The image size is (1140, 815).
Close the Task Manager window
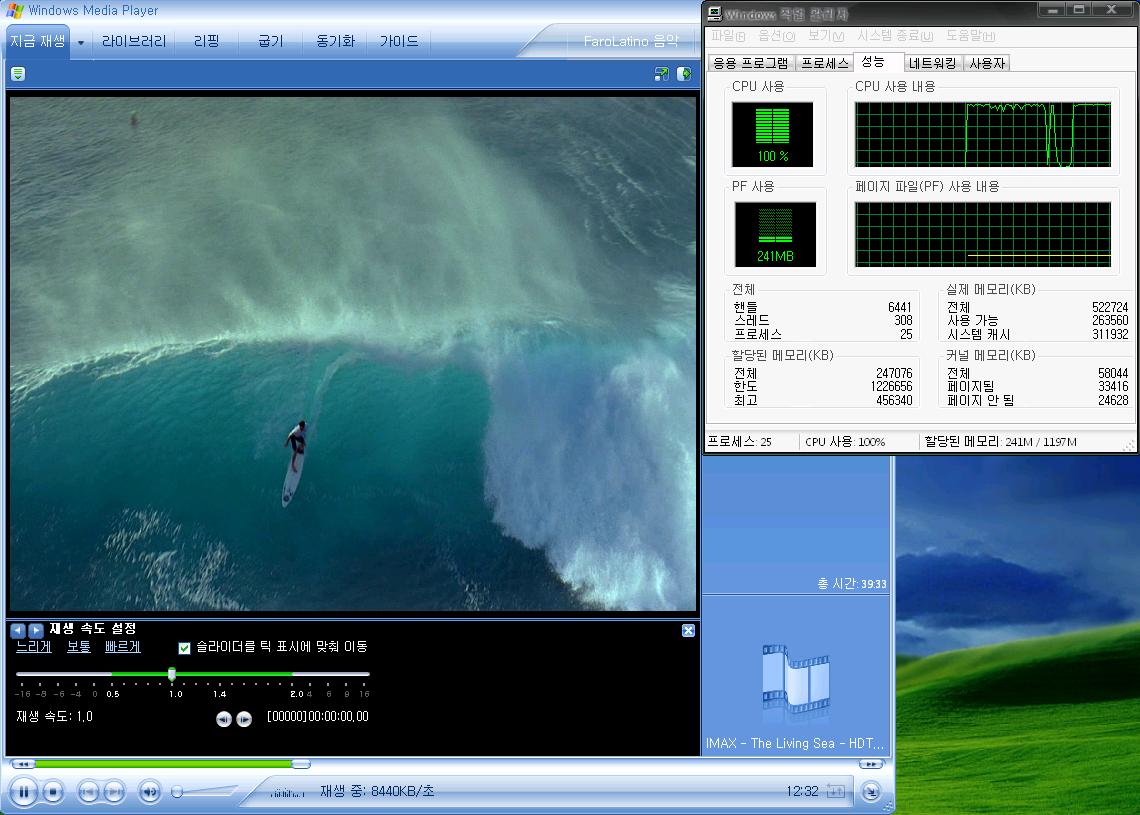(1112, 9)
